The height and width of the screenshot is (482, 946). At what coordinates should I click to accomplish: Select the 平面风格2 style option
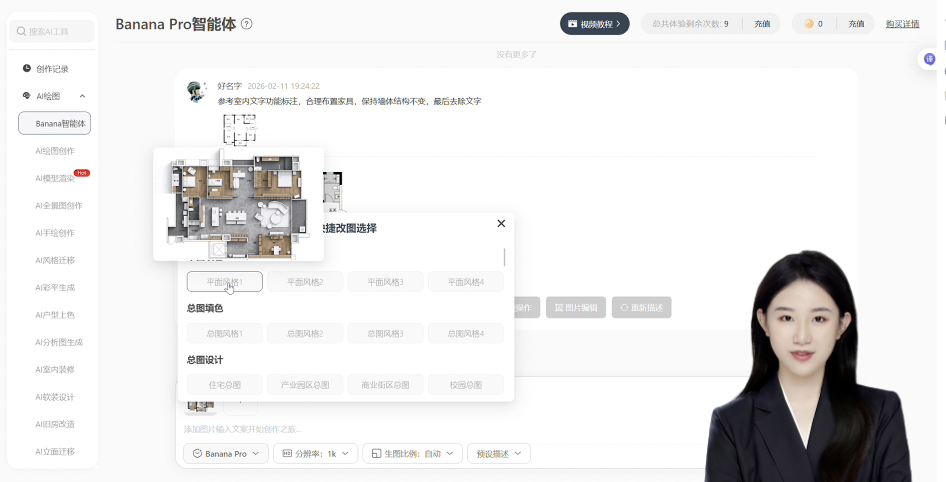click(305, 282)
